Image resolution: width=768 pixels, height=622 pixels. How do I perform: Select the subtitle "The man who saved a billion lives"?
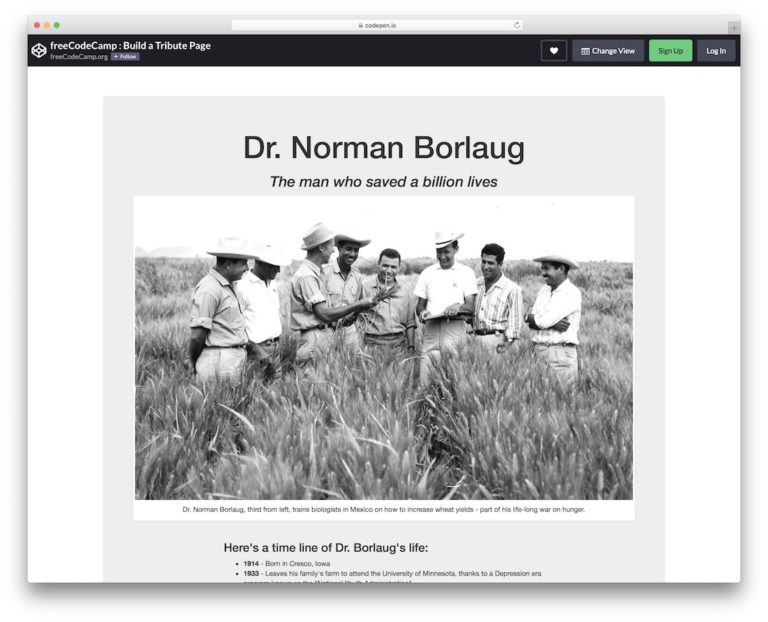(384, 182)
